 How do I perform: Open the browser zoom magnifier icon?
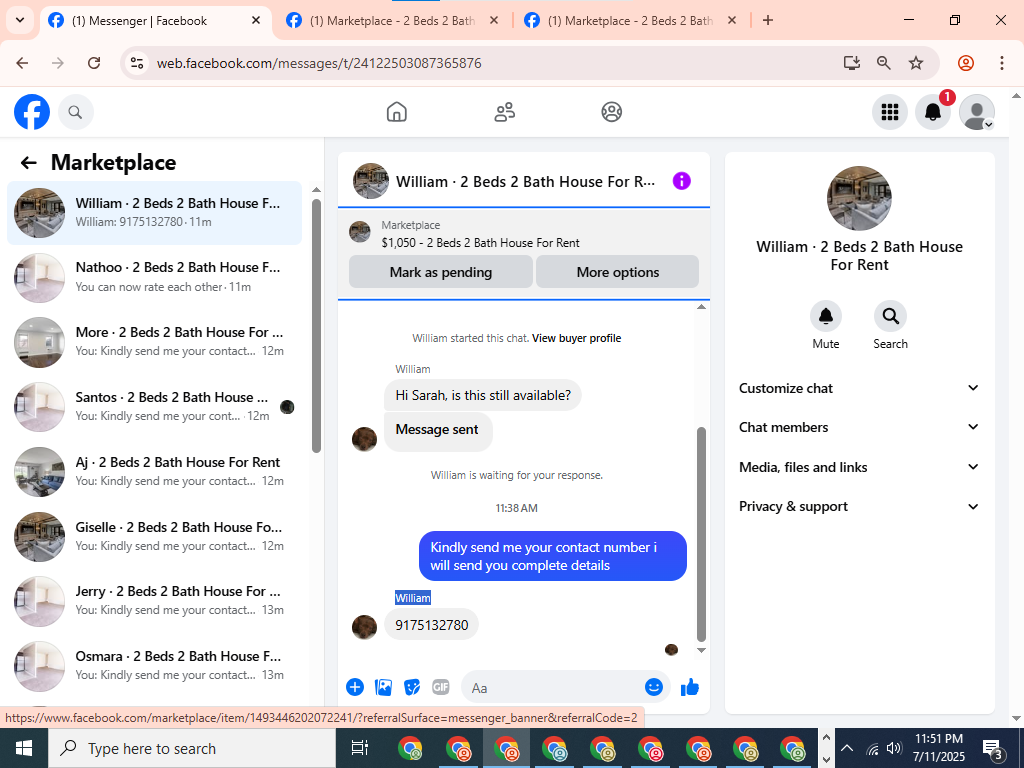884,63
